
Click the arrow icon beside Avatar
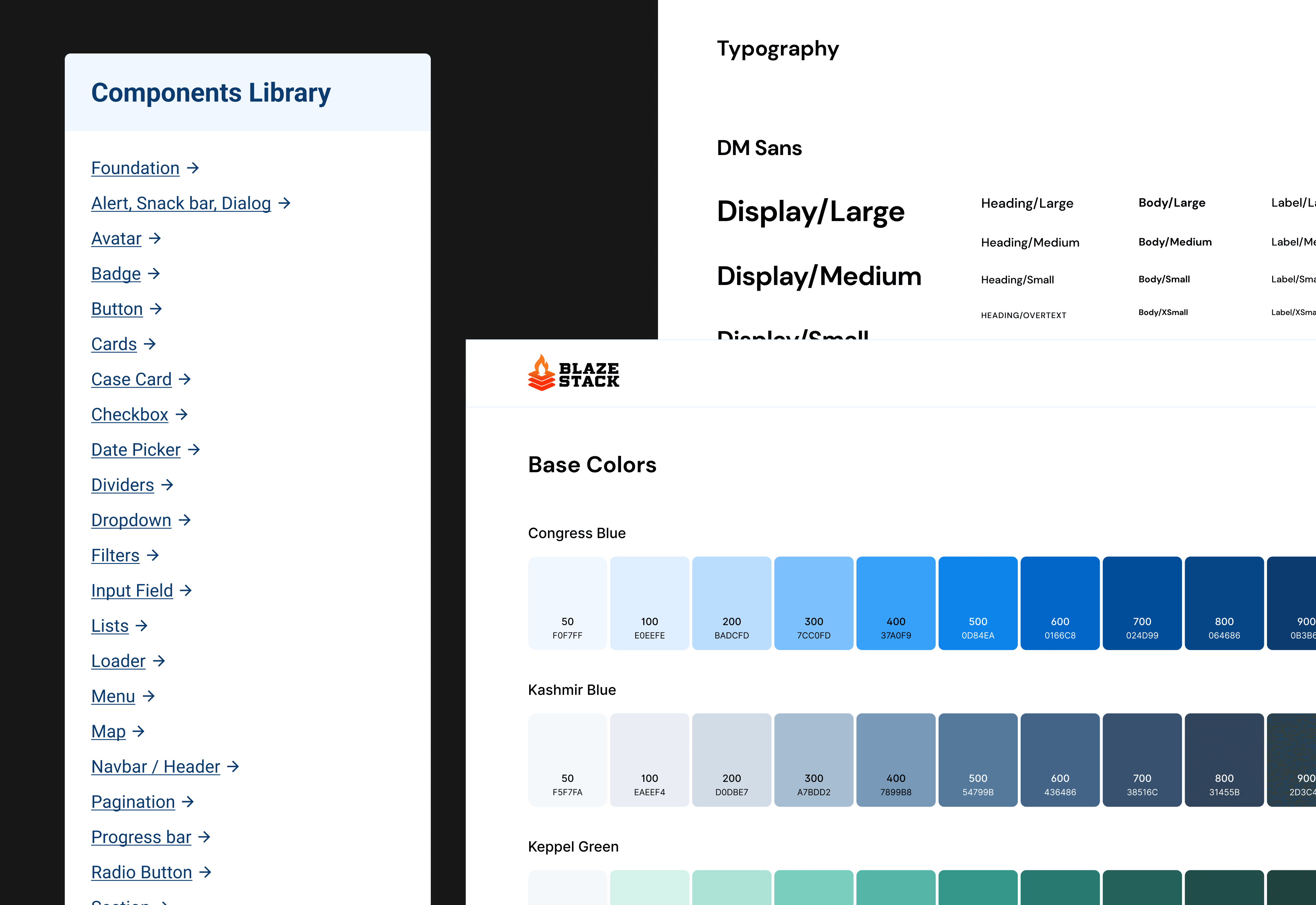155,239
